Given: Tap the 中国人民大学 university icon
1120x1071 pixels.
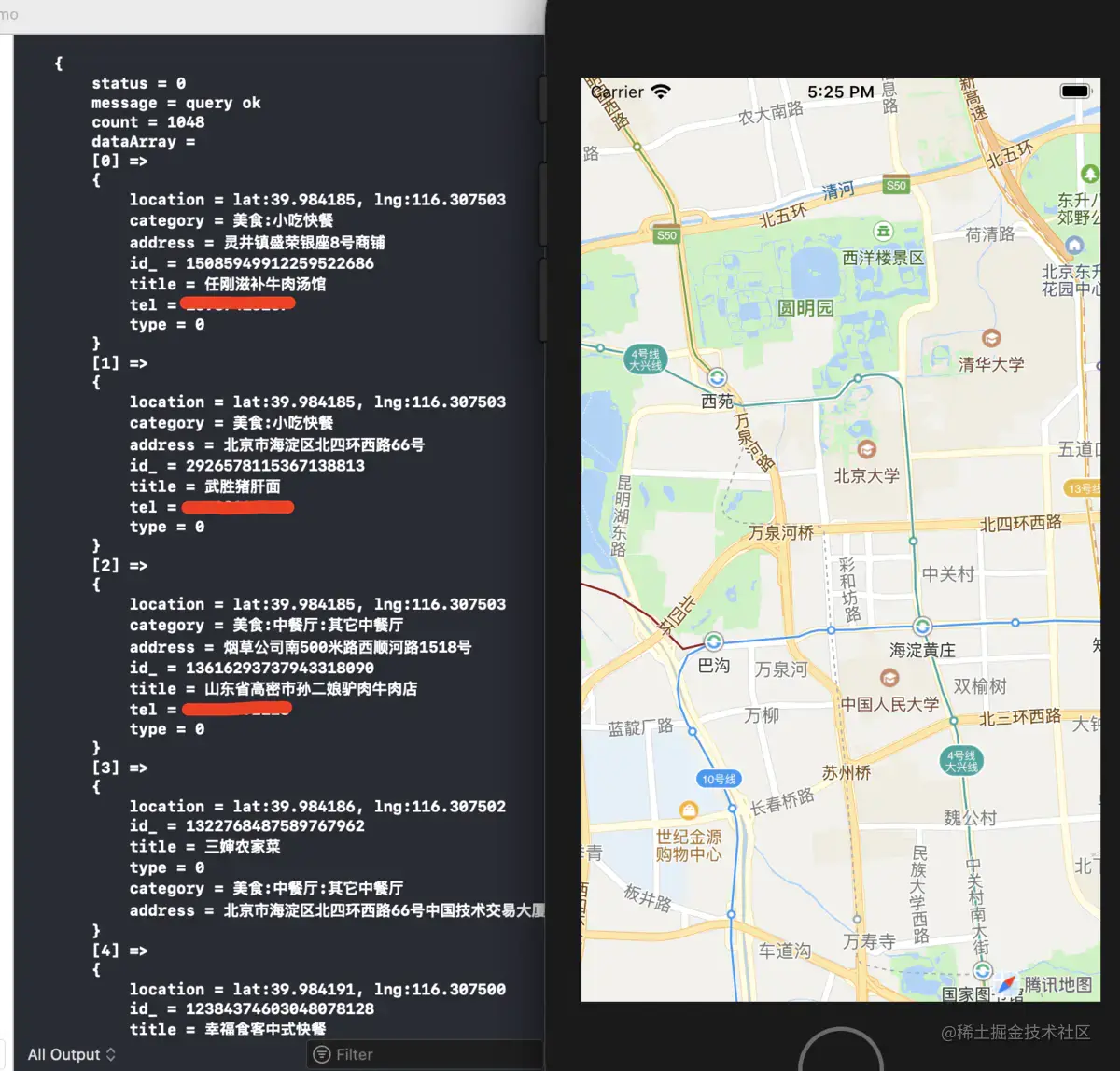Looking at the screenshot, I should [889, 678].
